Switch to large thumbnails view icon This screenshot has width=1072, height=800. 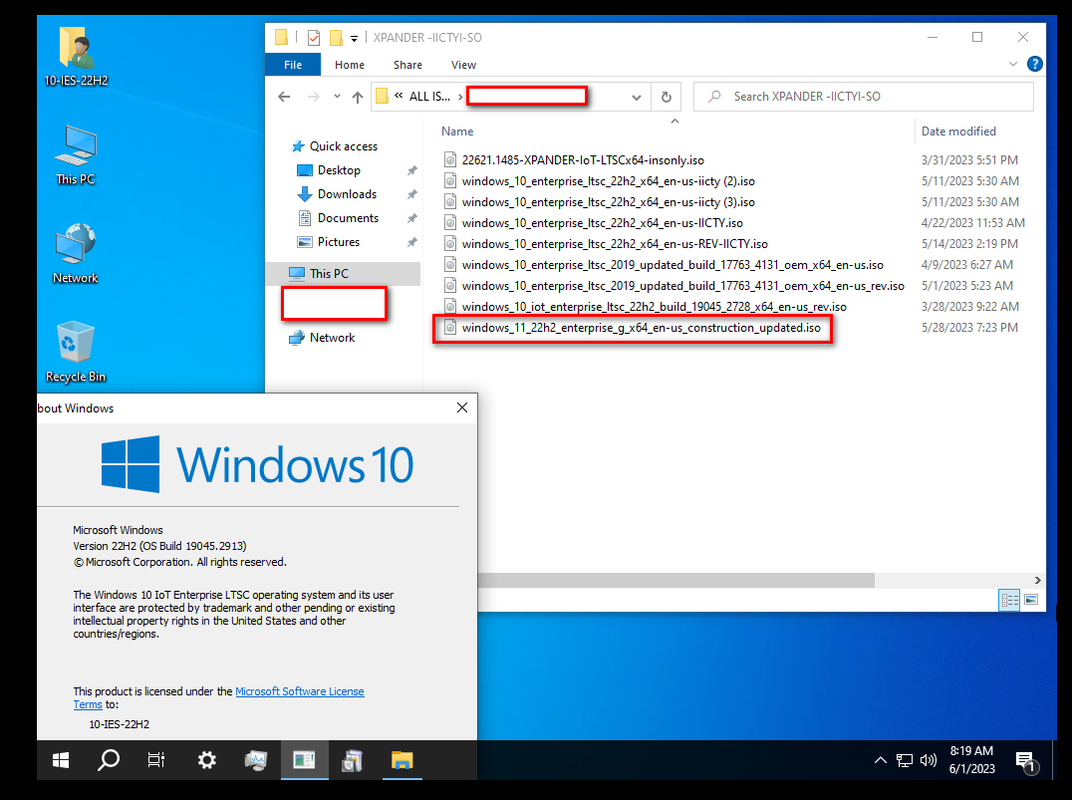pos(1032,600)
